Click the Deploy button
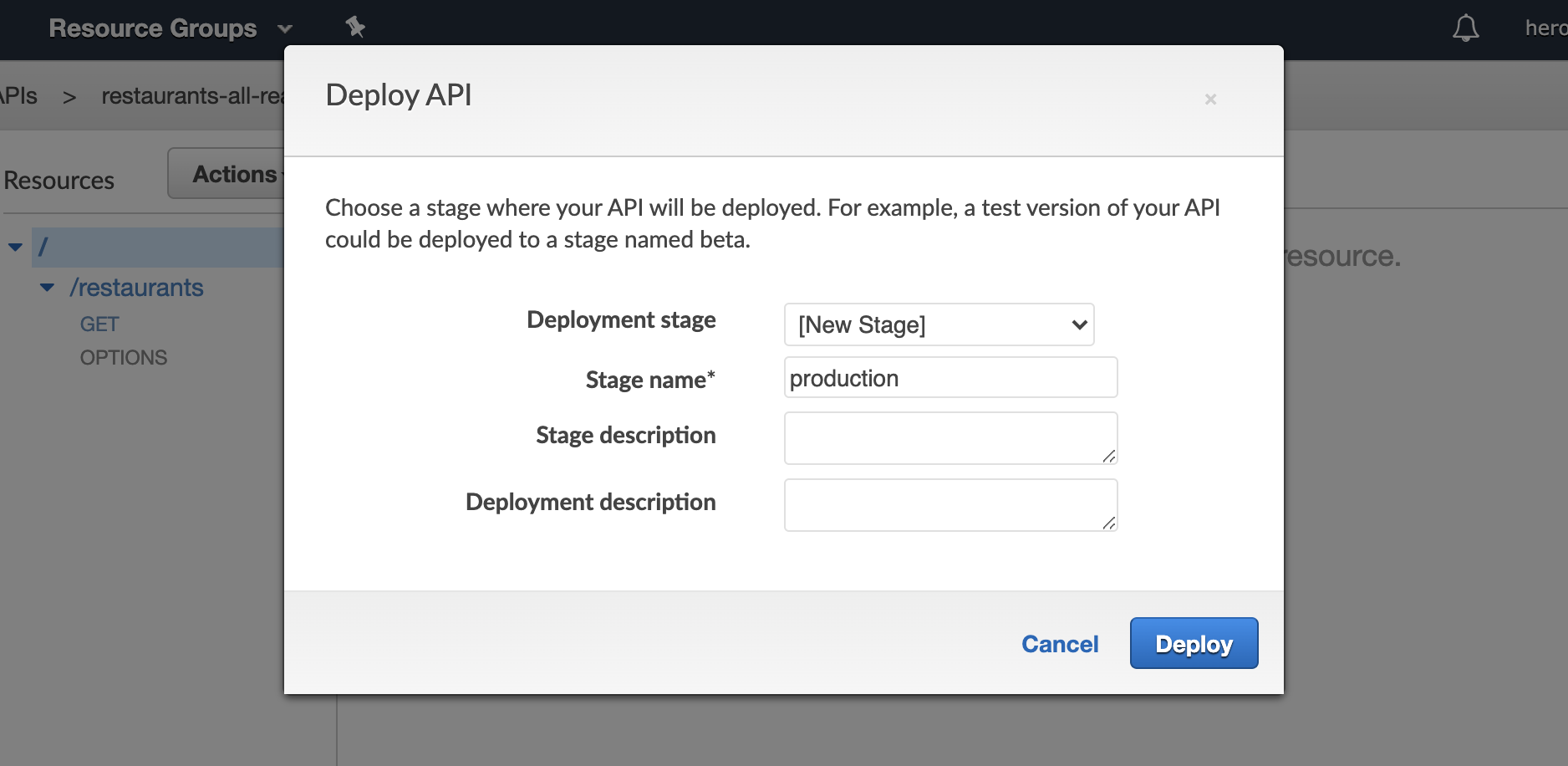Viewport: 1568px width, 766px height. point(1194,643)
